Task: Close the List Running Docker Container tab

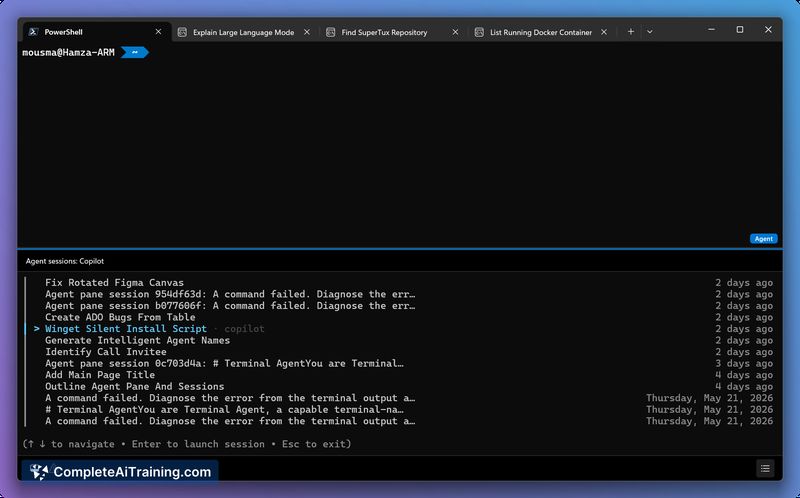Action: point(604,32)
